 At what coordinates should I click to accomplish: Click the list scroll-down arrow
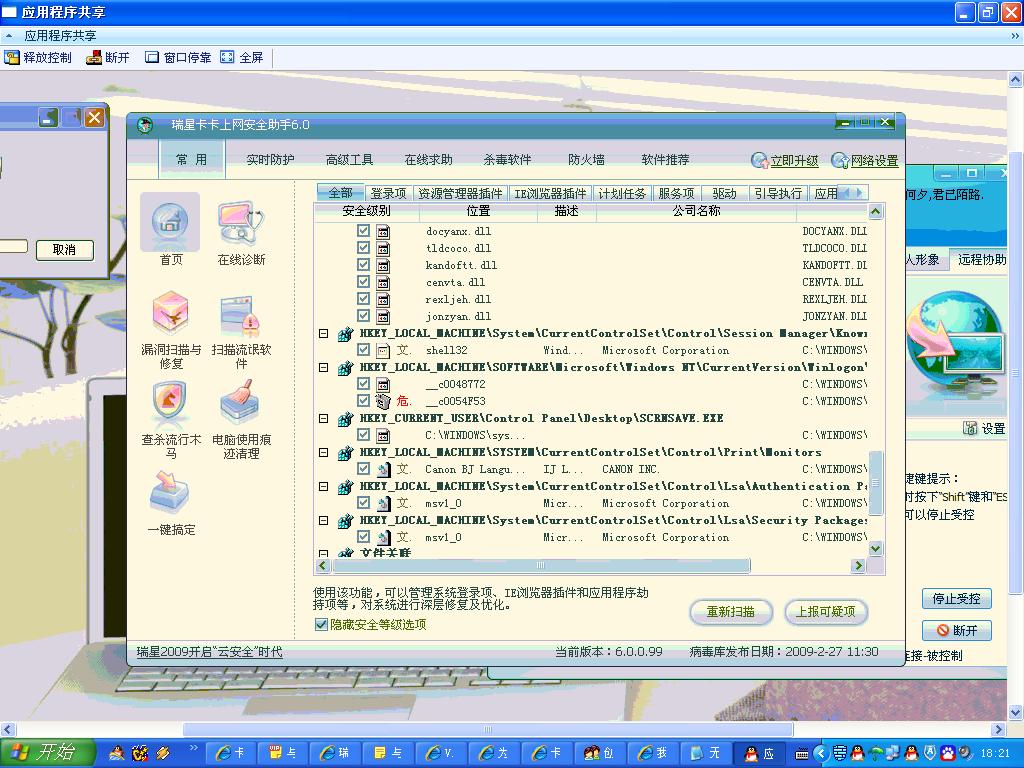tap(876, 549)
